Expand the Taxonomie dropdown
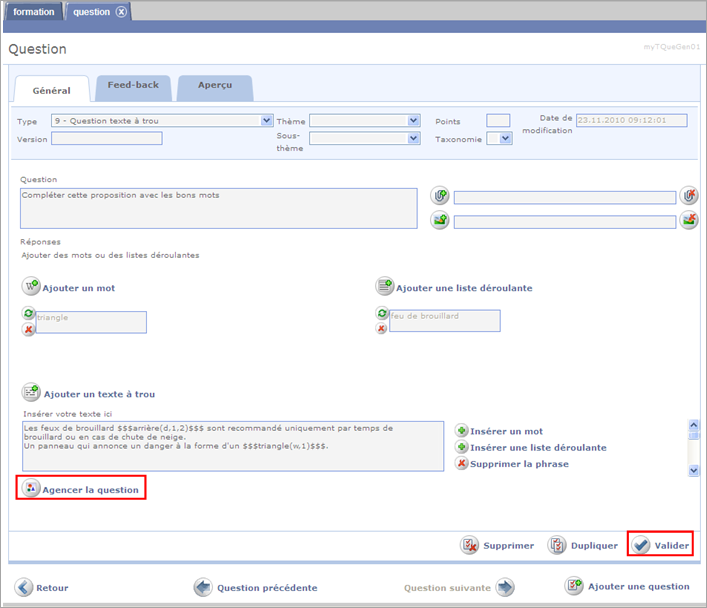The width and height of the screenshot is (707, 608). point(506,139)
